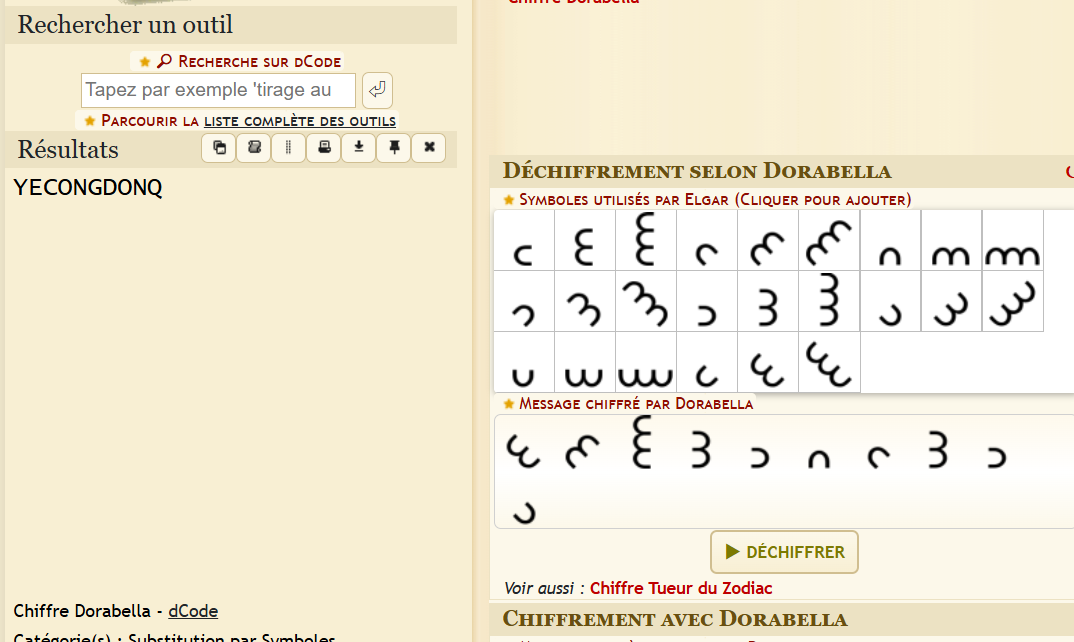Open the 'liste complète des outils' link
1074x642 pixels.
click(x=299, y=121)
